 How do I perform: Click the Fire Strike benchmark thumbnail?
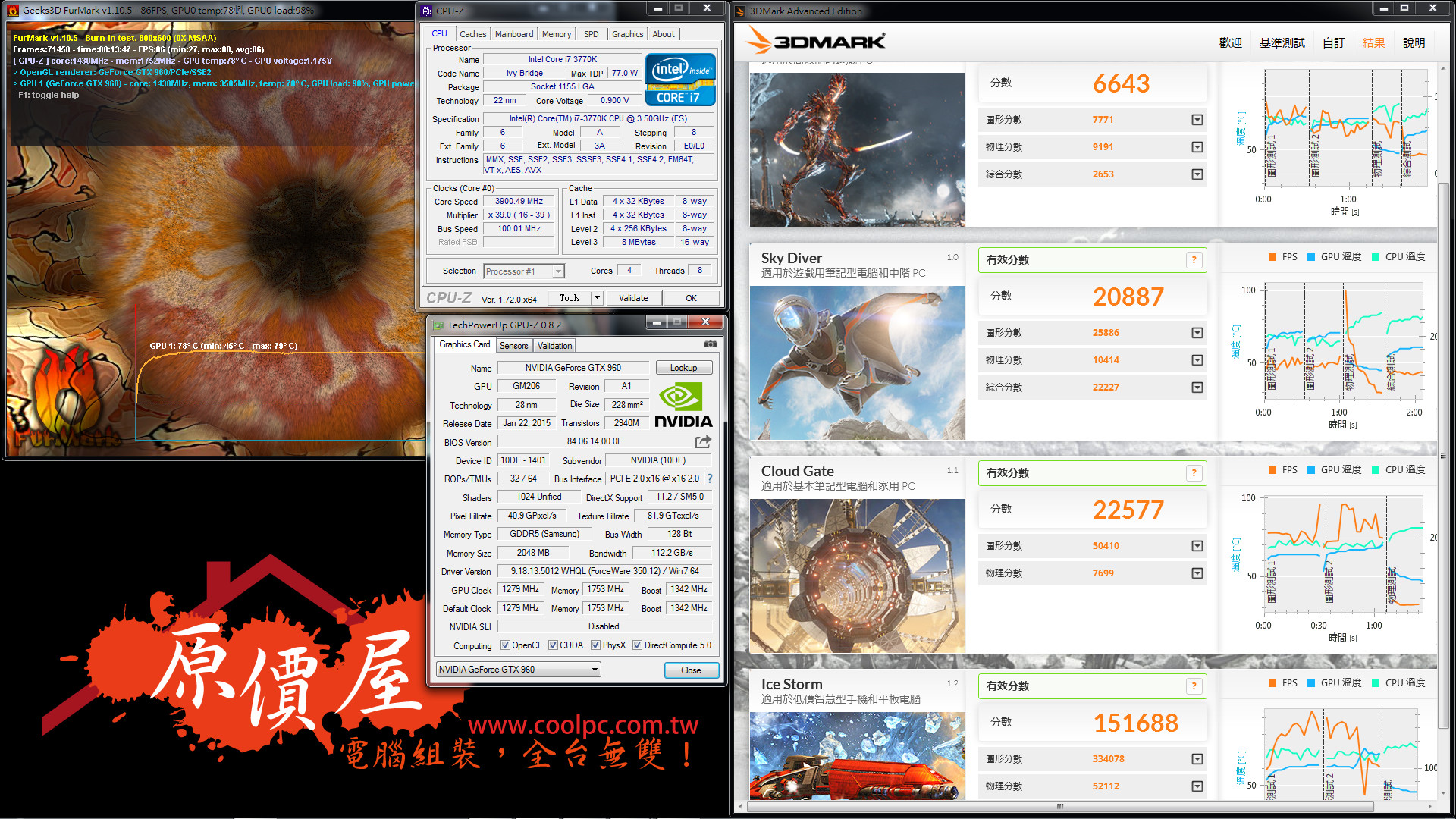pyautogui.click(x=857, y=149)
